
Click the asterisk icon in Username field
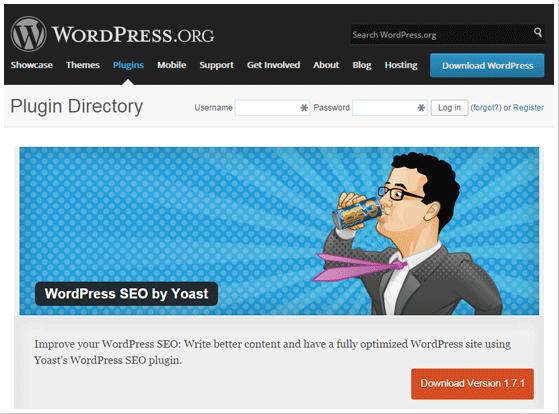coord(304,108)
